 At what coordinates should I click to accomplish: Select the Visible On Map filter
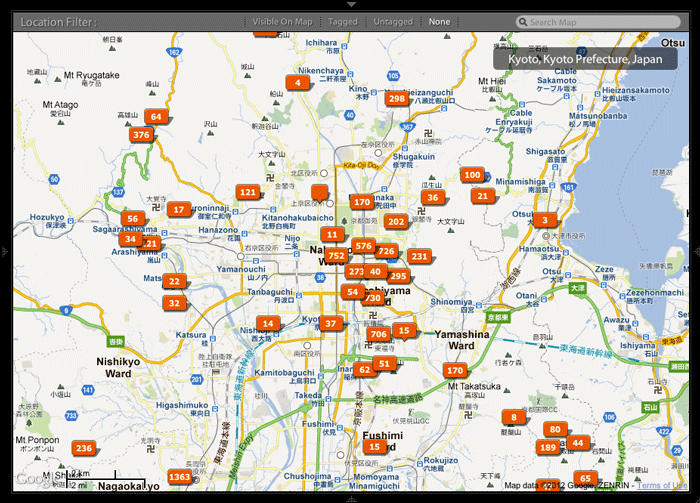pos(282,21)
